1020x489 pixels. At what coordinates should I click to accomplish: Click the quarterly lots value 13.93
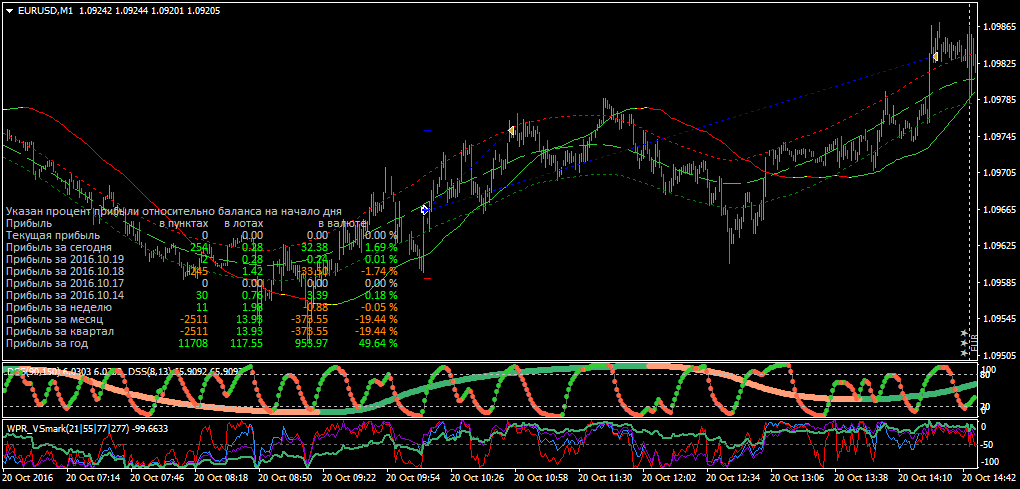click(248, 331)
